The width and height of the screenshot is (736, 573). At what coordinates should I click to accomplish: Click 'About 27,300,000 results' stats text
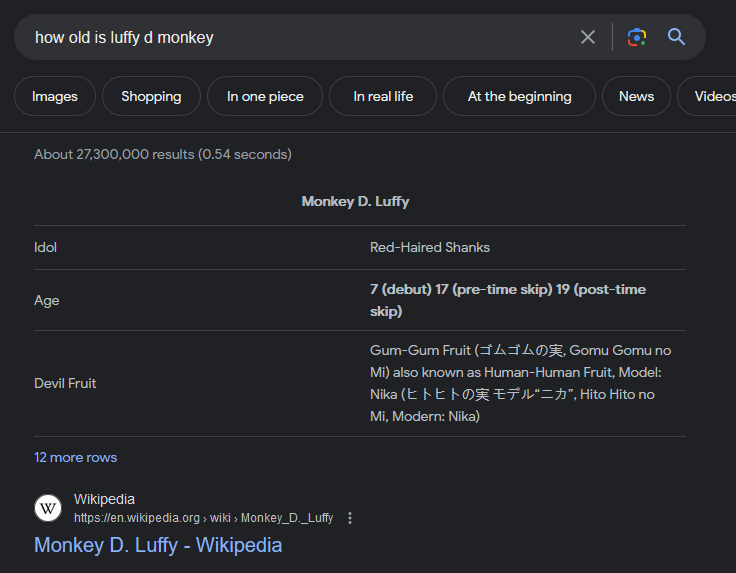163,154
